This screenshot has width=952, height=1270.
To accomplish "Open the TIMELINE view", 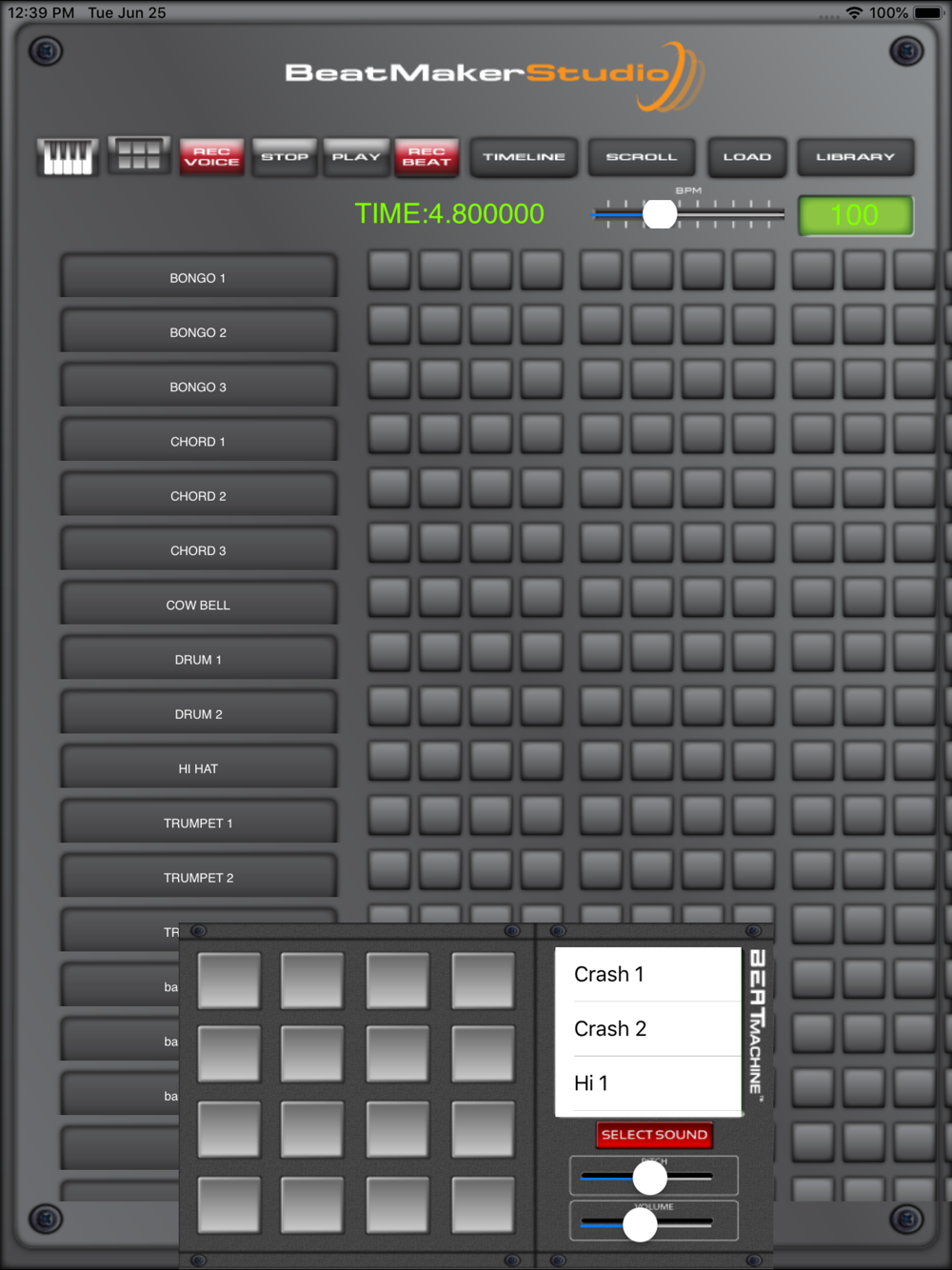I will pos(524,157).
